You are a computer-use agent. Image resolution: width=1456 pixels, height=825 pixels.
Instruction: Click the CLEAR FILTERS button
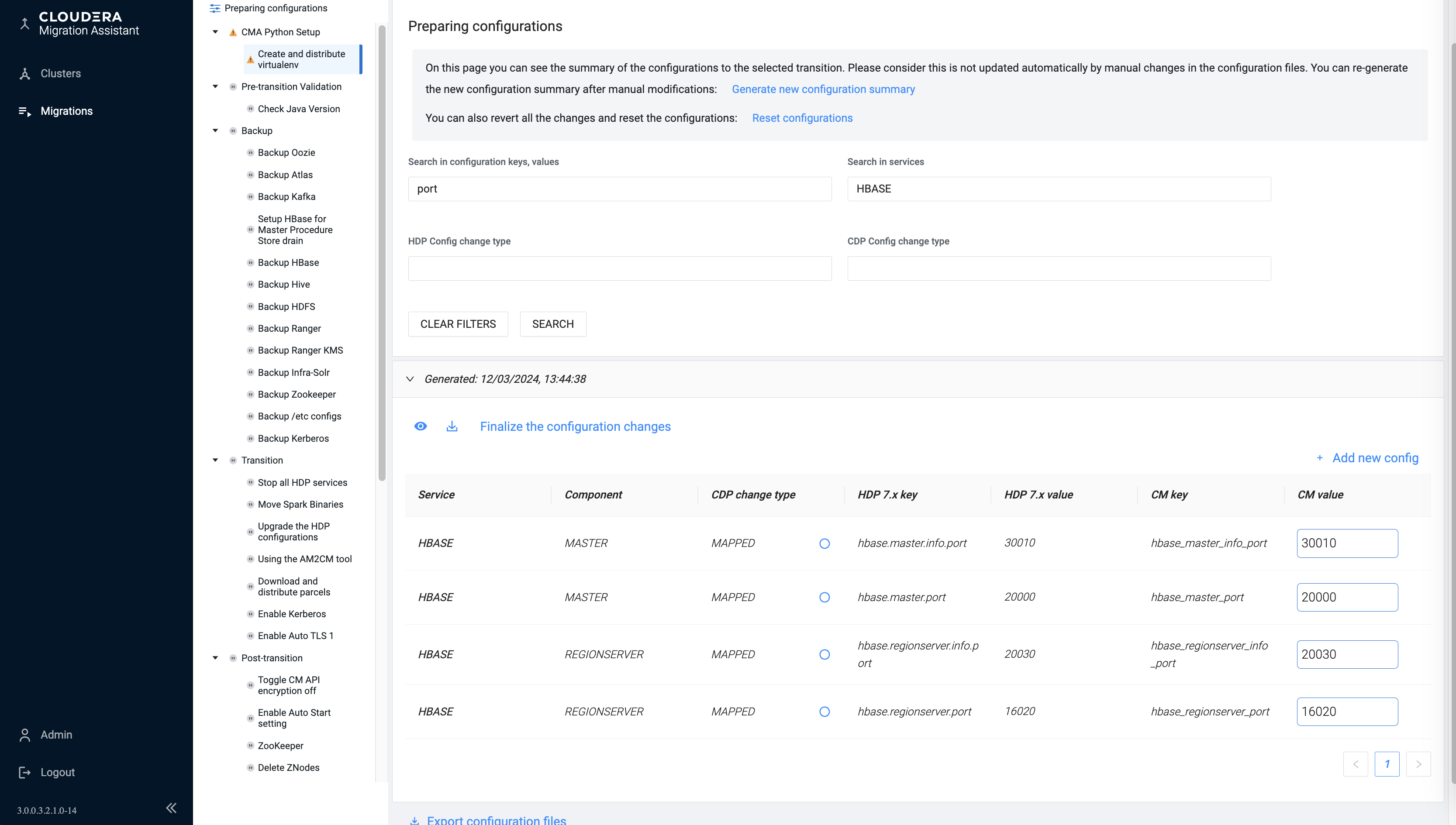(x=458, y=324)
